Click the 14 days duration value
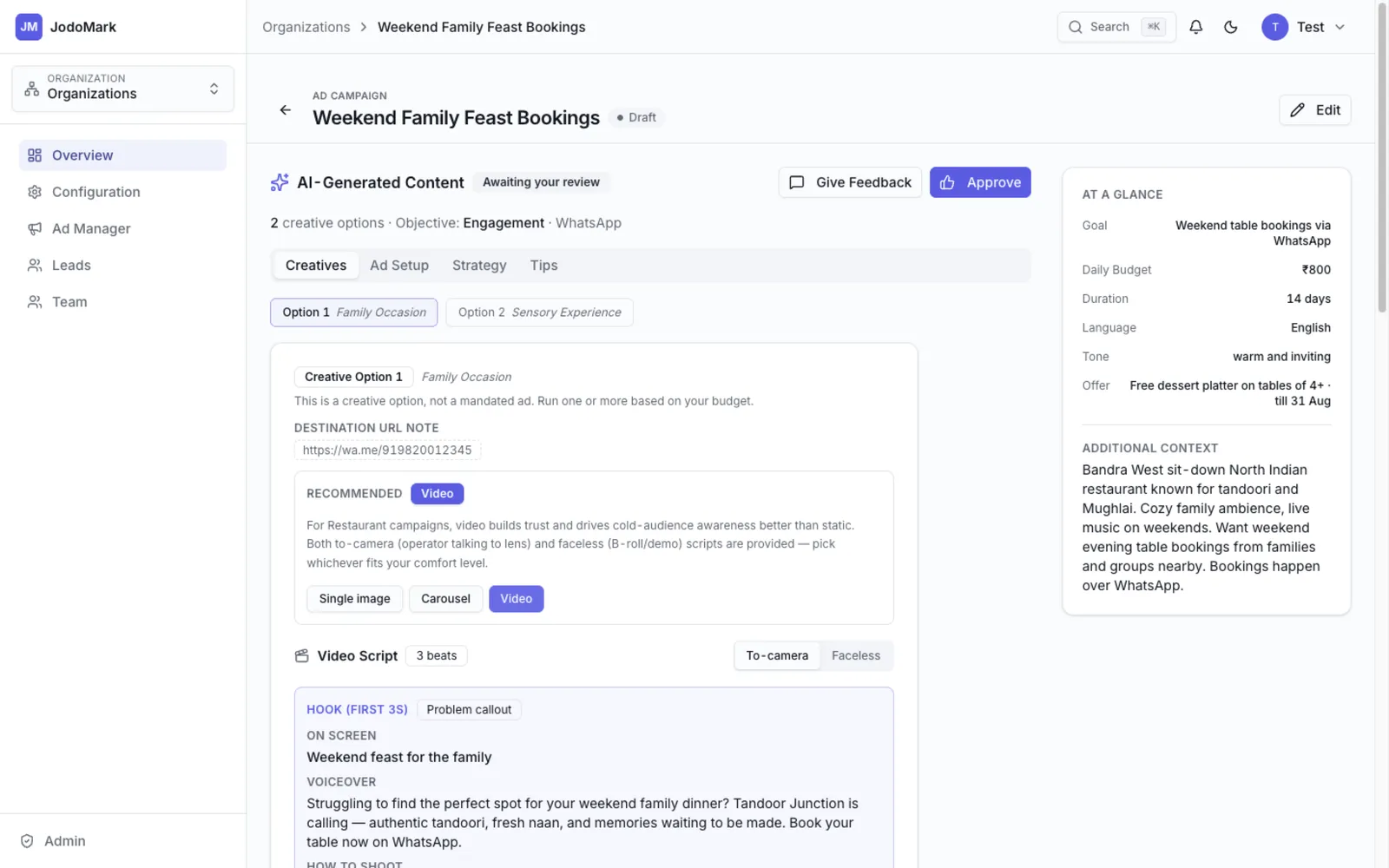Image resolution: width=1389 pixels, height=868 pixels. pos(1308,299)
